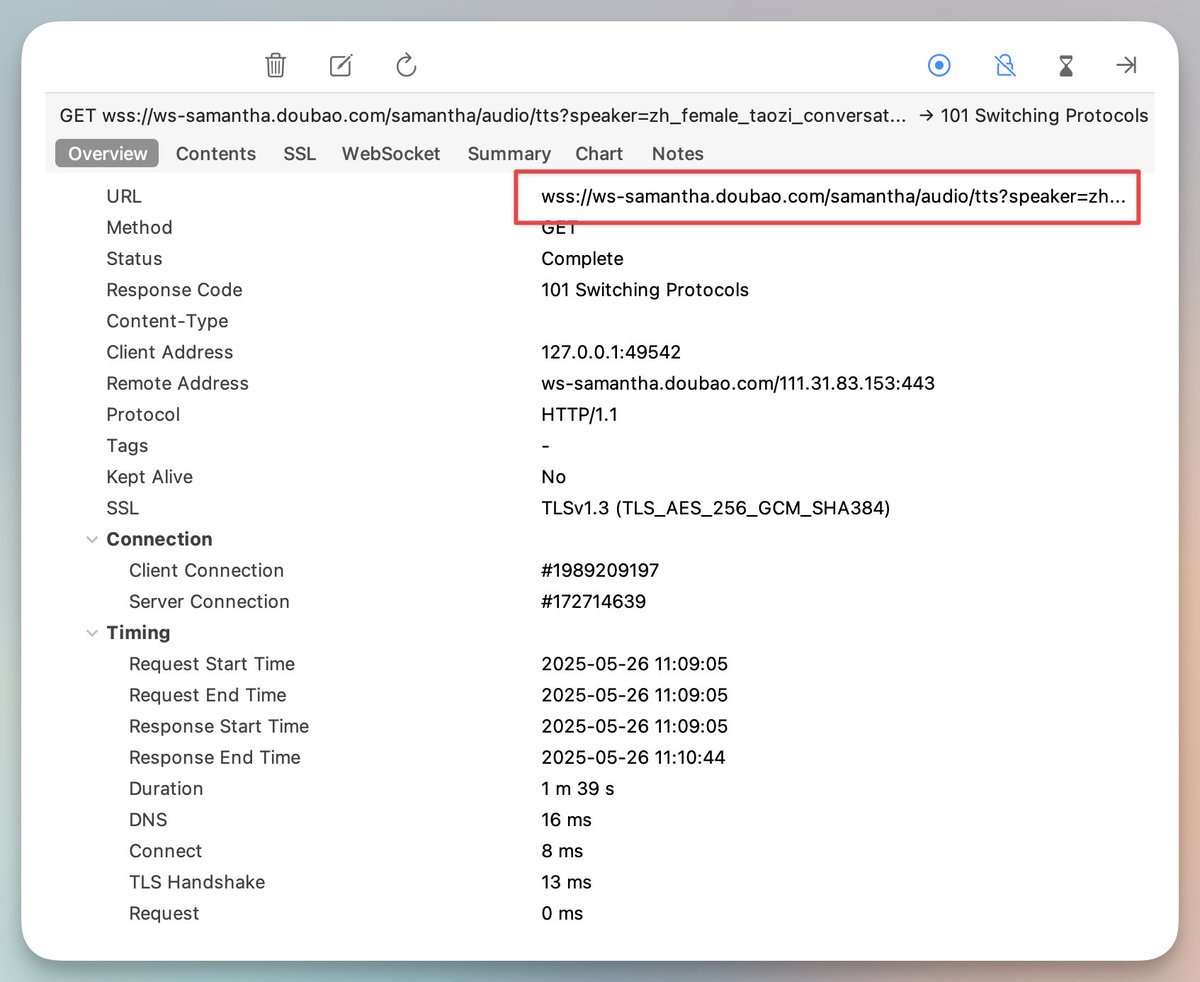Select client address 127.0.0.1:49542
The height and width of the screenshot is (982, 1200).
tap(611, 352)
